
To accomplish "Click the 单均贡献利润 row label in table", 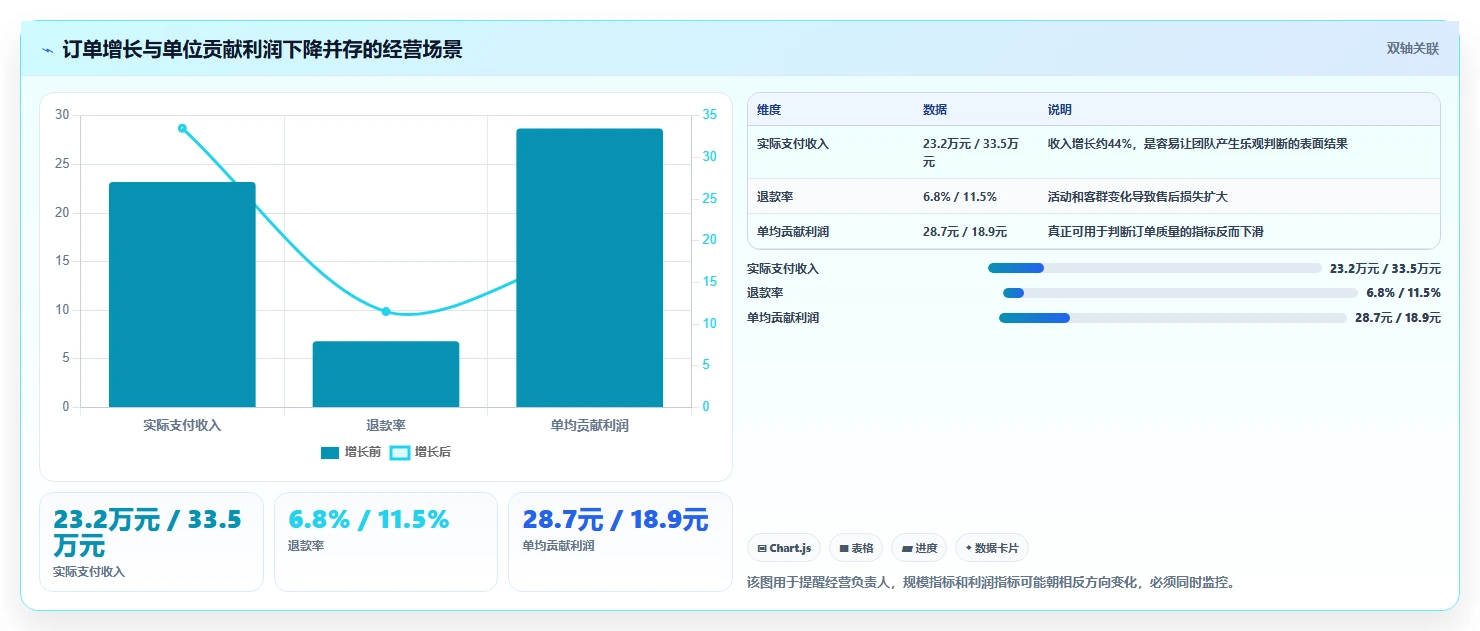I will click(x=793, y=232).
